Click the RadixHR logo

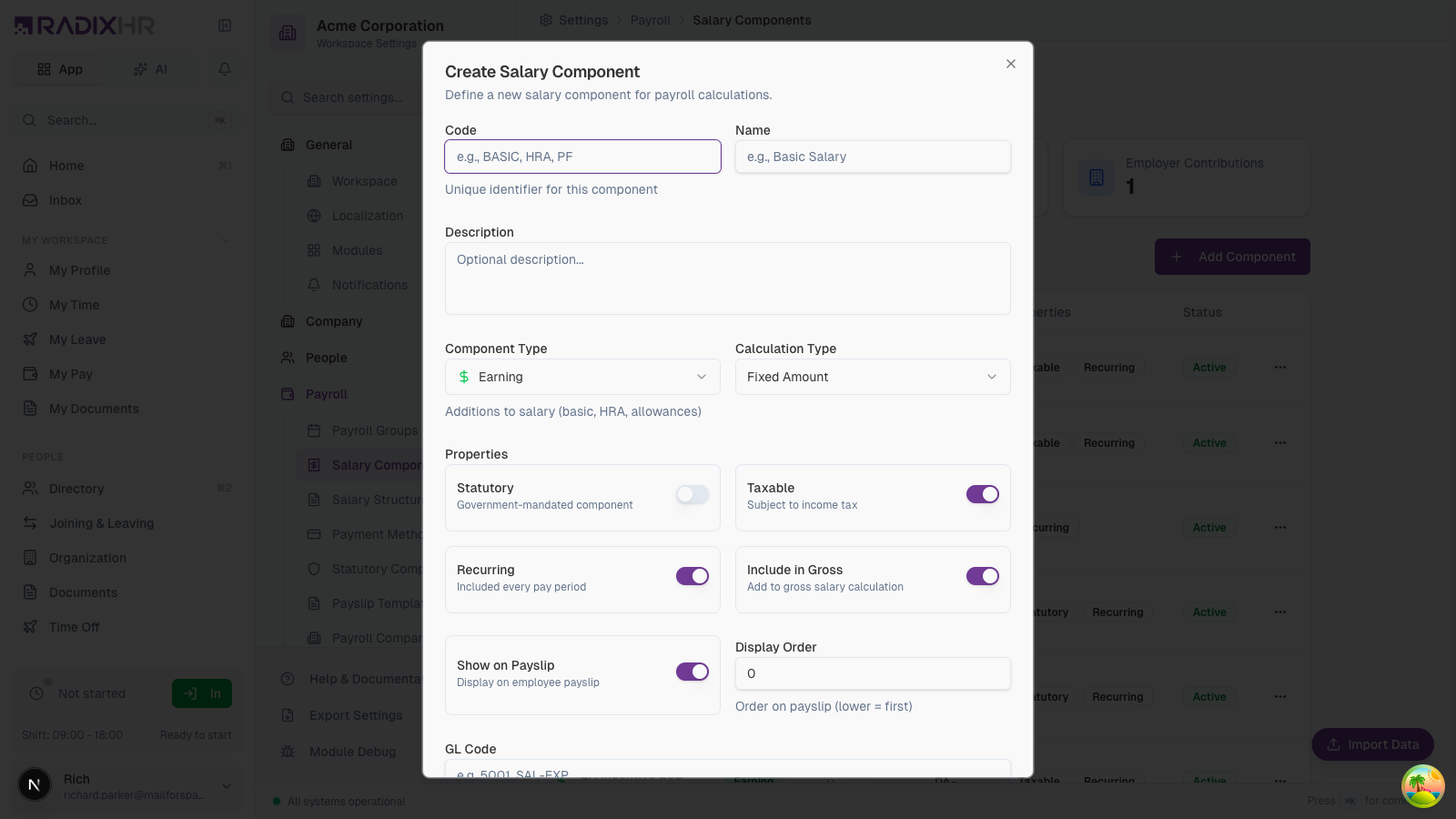pos(85,25)
